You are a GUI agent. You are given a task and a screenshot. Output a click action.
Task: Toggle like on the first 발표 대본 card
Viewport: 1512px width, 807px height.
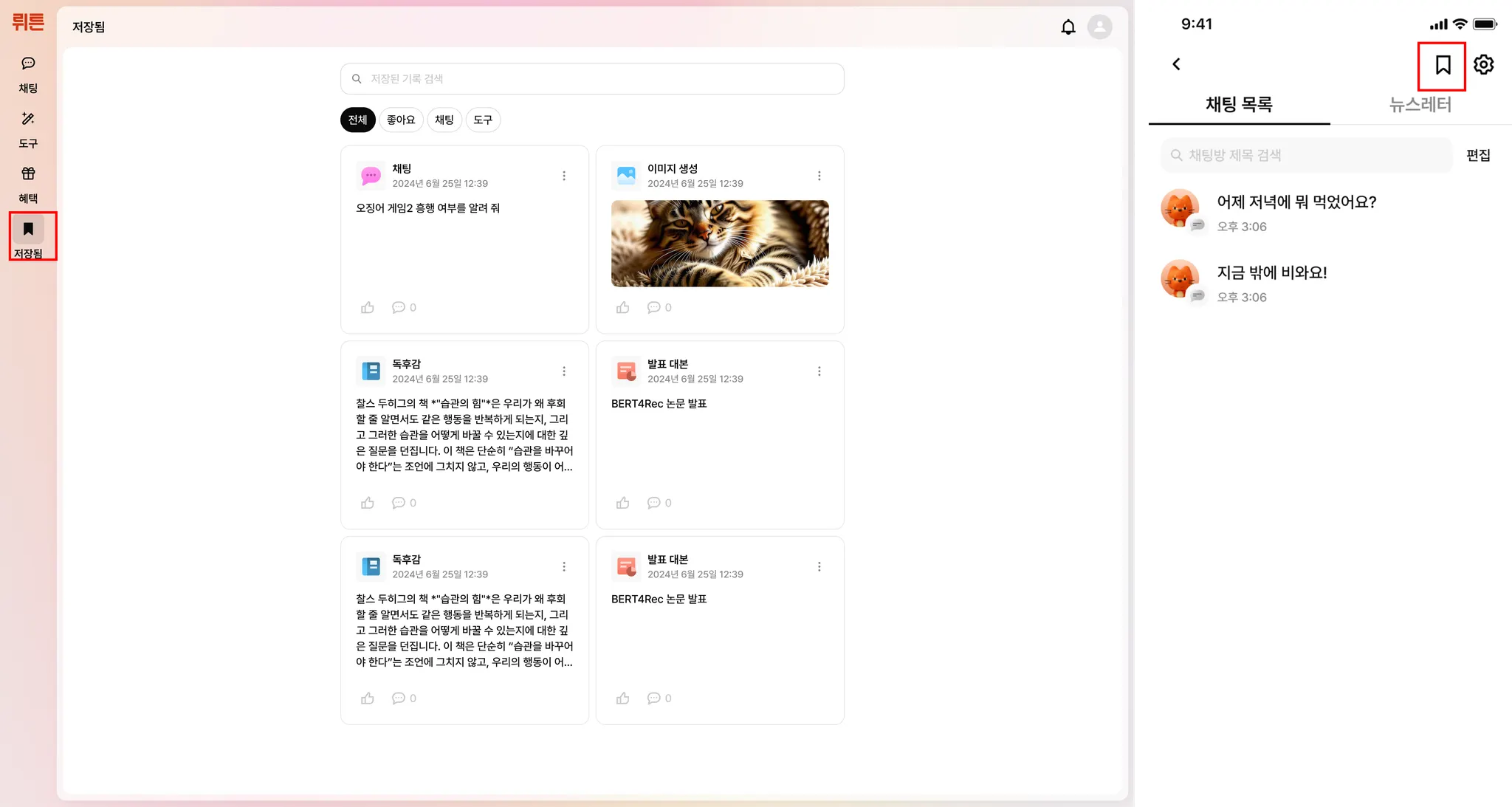tap(623, 503)
